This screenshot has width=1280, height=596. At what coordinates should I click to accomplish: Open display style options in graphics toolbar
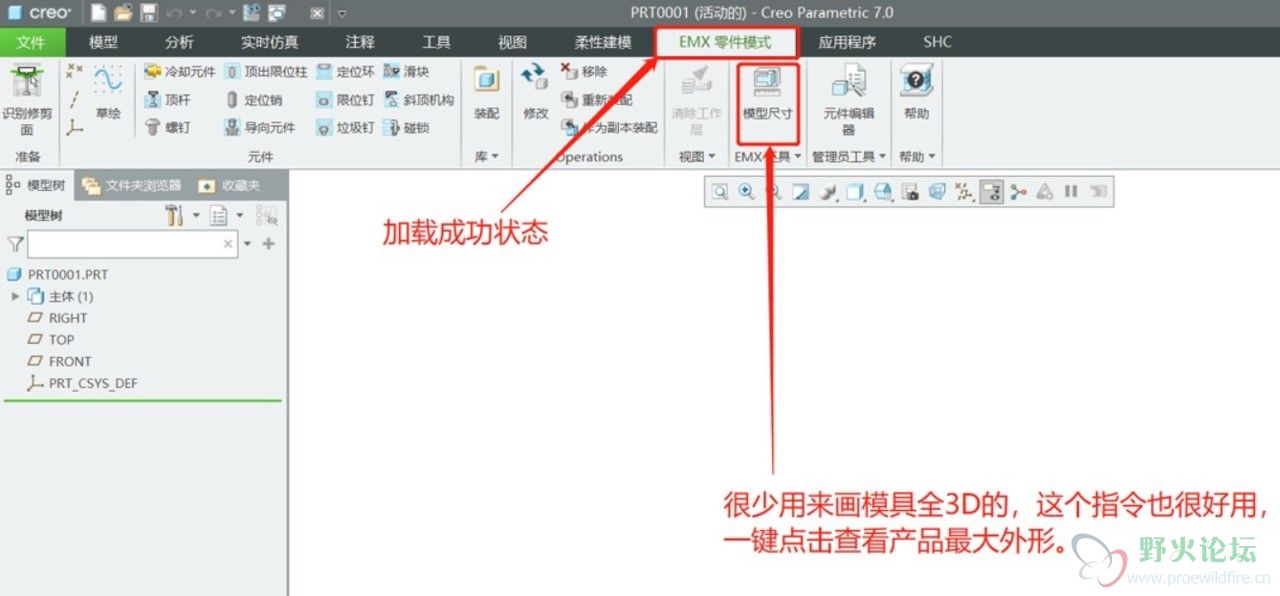click(x=855, y=192)
